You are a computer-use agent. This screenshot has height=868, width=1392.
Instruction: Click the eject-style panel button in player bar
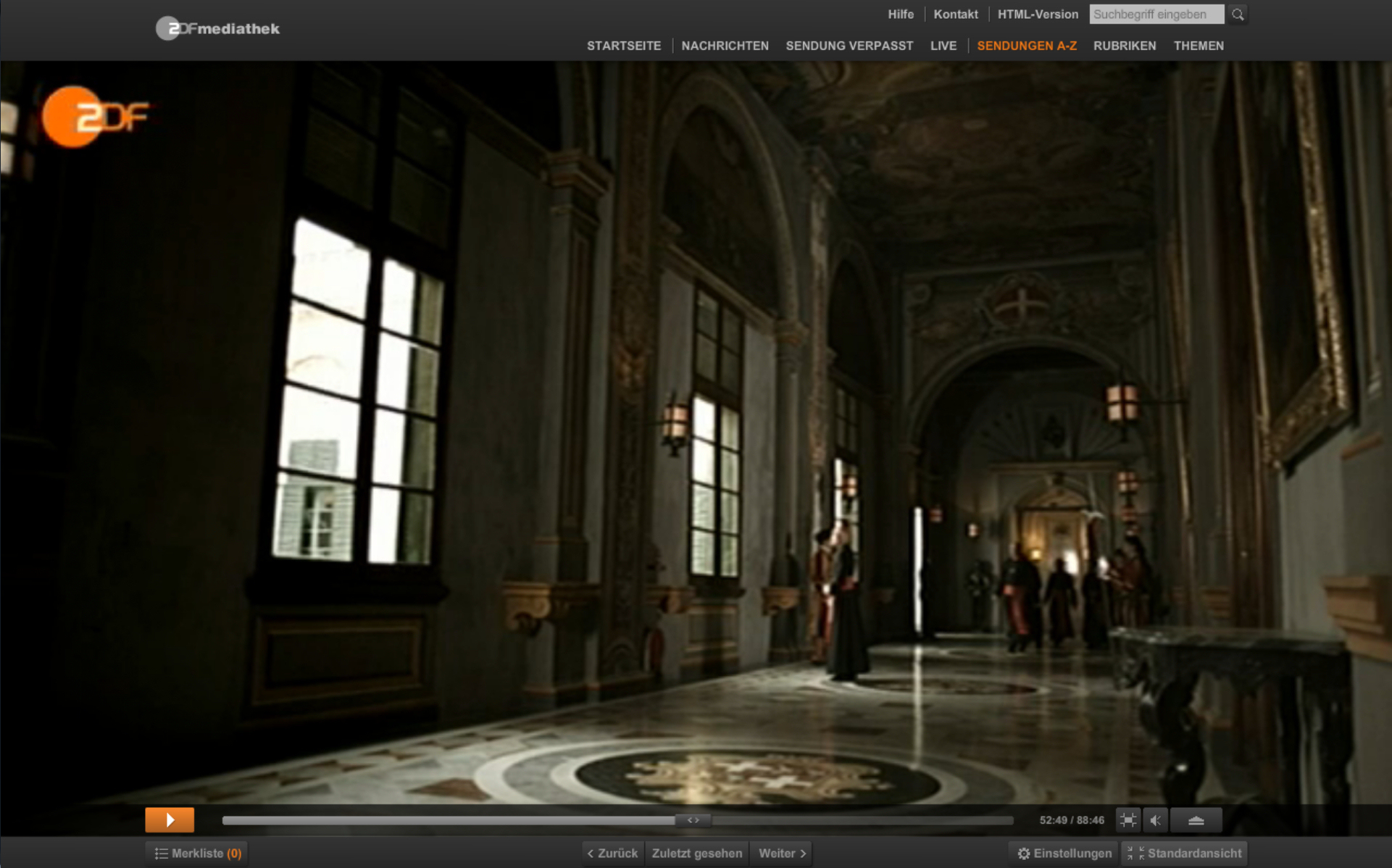1196,820
